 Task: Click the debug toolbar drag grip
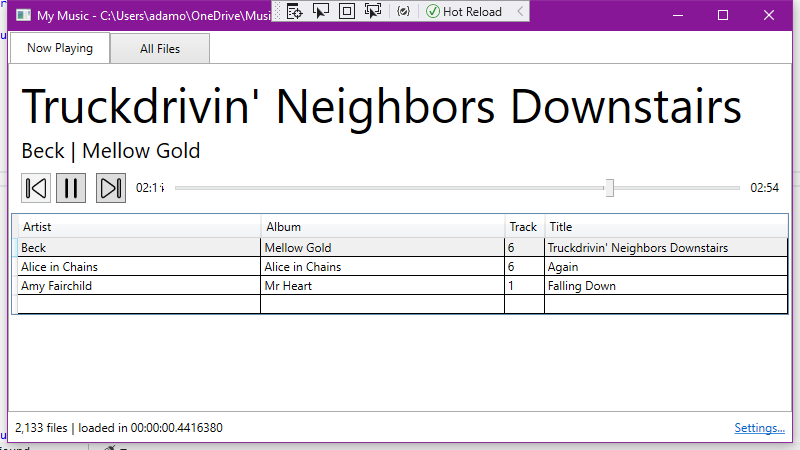(x=278, y=11)
